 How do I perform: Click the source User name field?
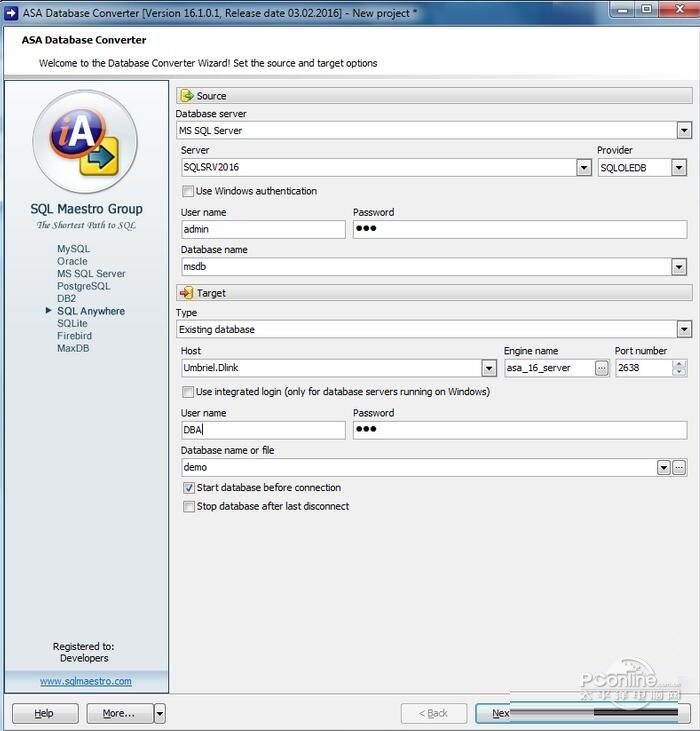(x=263, y=229)
